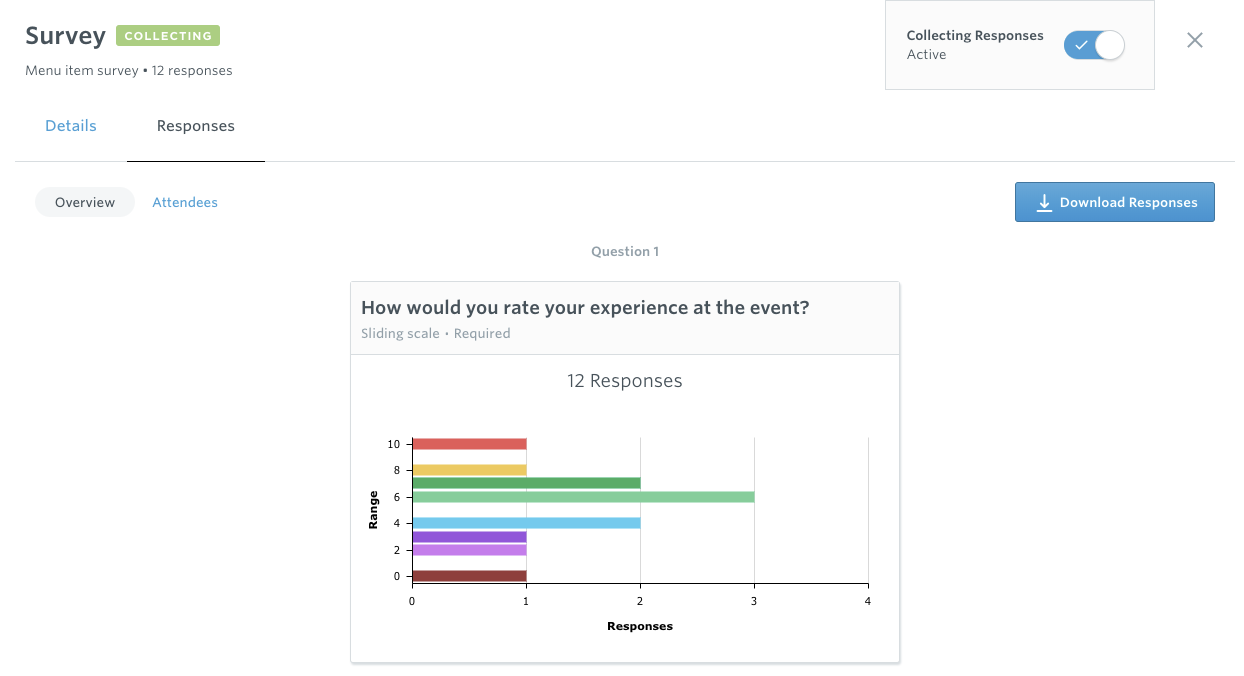Click the light green bar with 3 responses
The height and width of the screenshot is (676, 1244).
583,496
